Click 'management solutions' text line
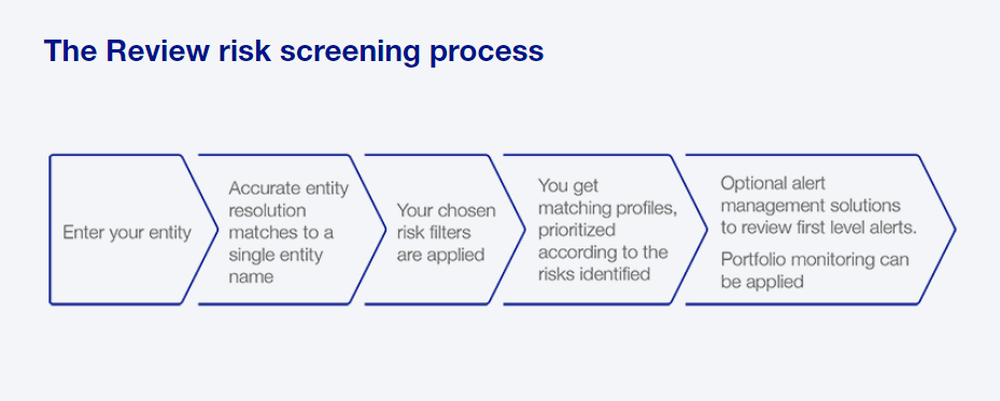 point(811,206)
